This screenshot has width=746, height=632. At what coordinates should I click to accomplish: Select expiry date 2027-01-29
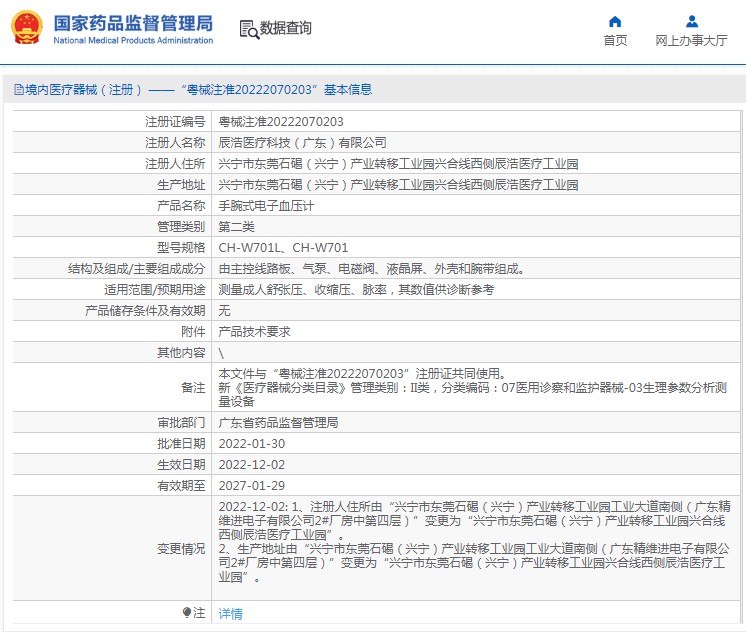tap(252, 485)
